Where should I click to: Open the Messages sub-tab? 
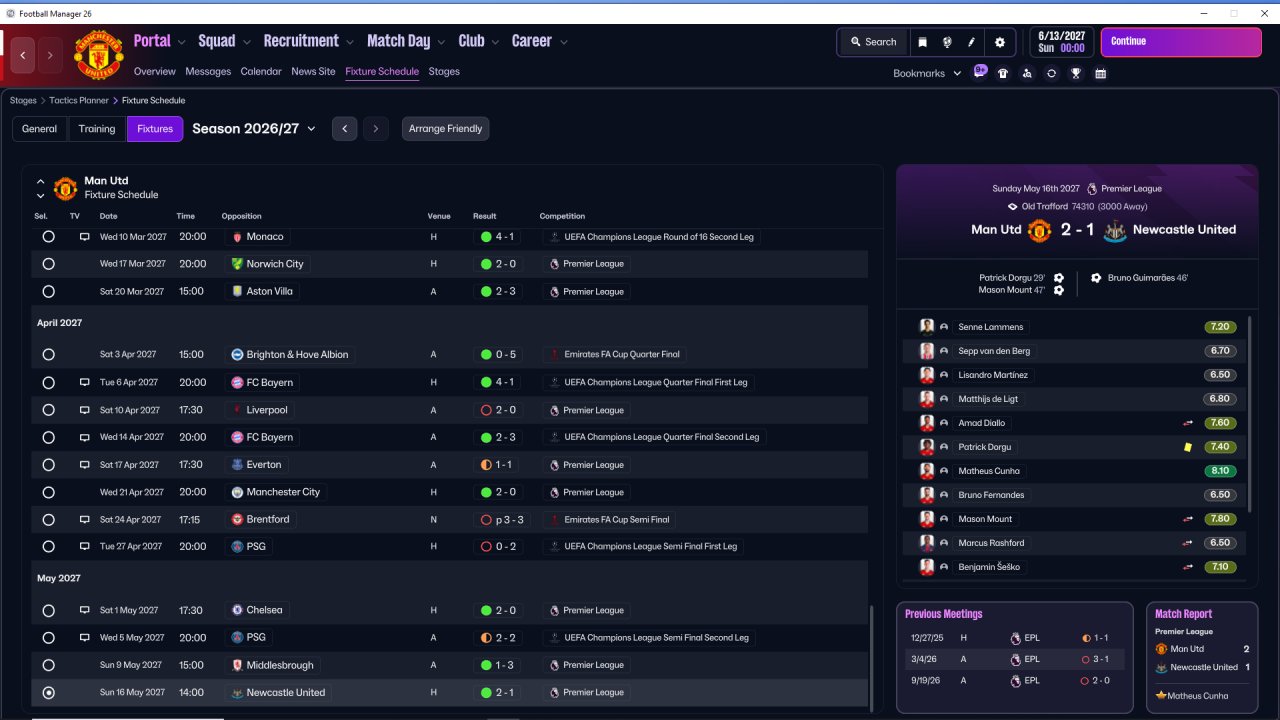tap(208, 72)
